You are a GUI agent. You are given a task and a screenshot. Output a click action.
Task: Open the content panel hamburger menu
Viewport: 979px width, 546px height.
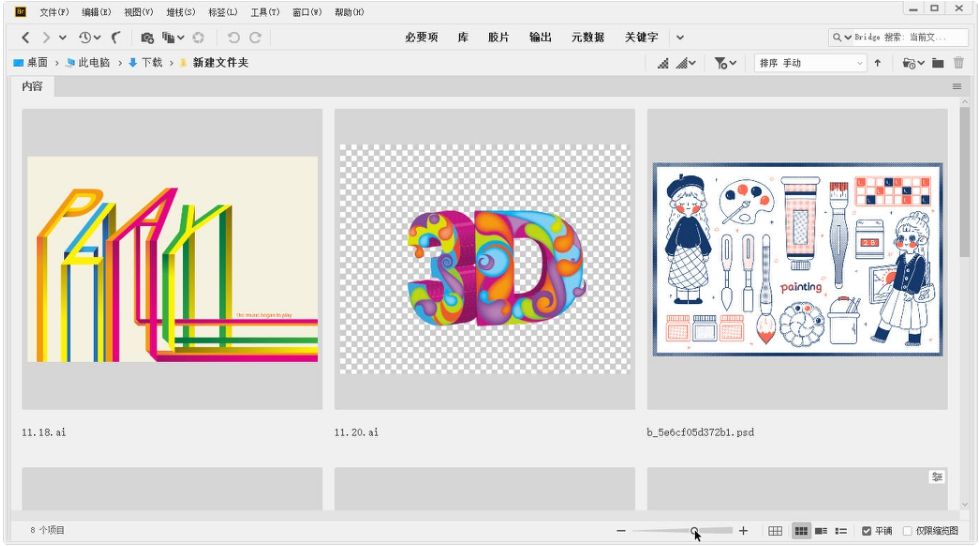957,87
